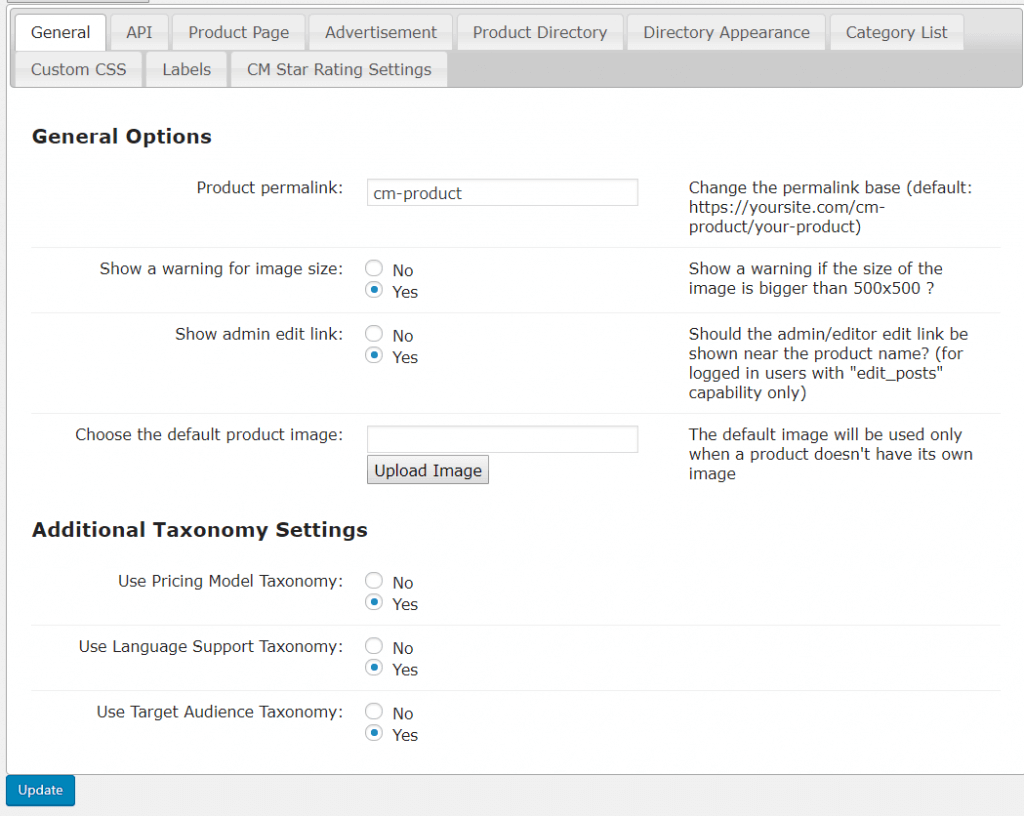This screenshot has height=816, width=1024.
Task: Open the Category List tab
Action: pyautogui.click(x=896, y=32)
